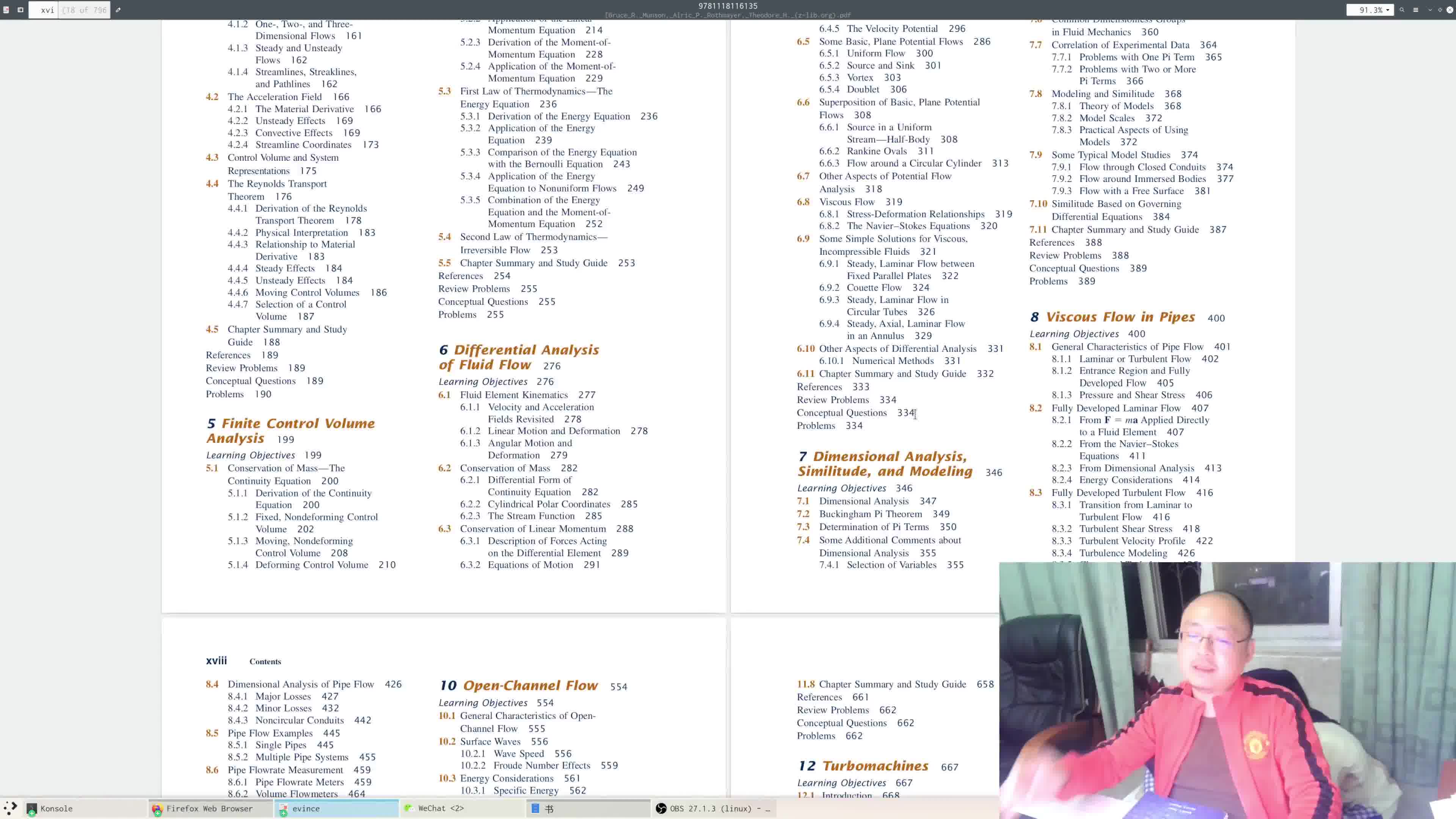The width and height of the screenshot is (1456, 819).
Task: Activate the annotate pencil tool
Action: [118, 9]
